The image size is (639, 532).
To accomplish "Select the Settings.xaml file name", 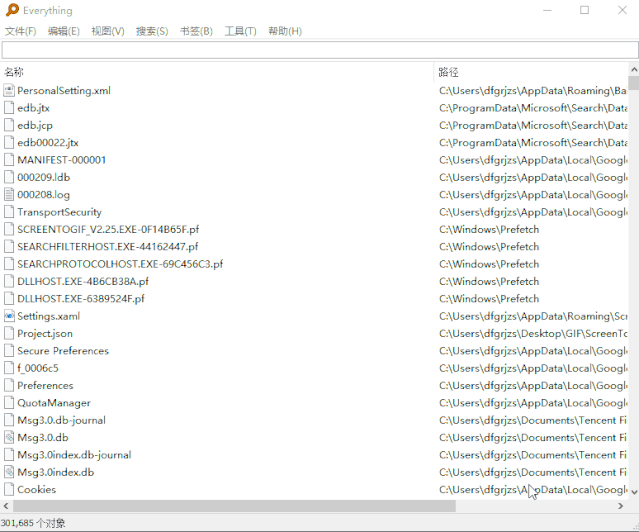I will tap(48, 316).
